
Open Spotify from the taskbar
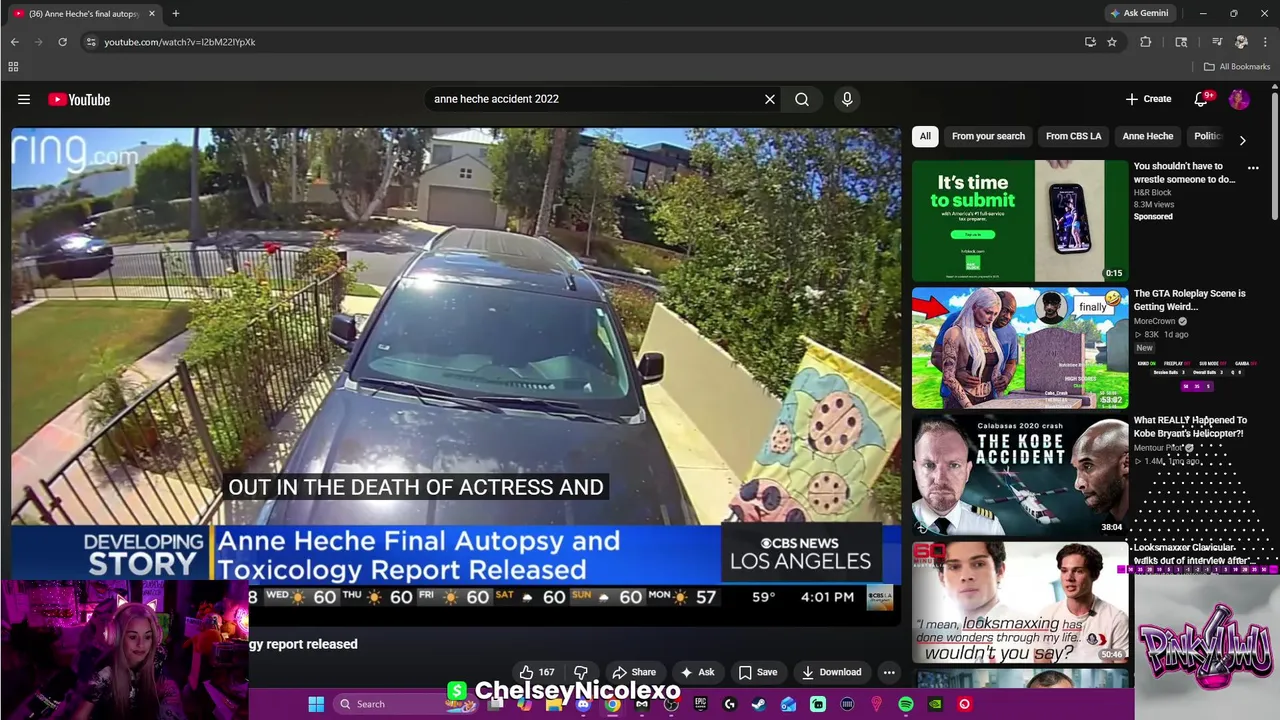click(x=906, y=704)
